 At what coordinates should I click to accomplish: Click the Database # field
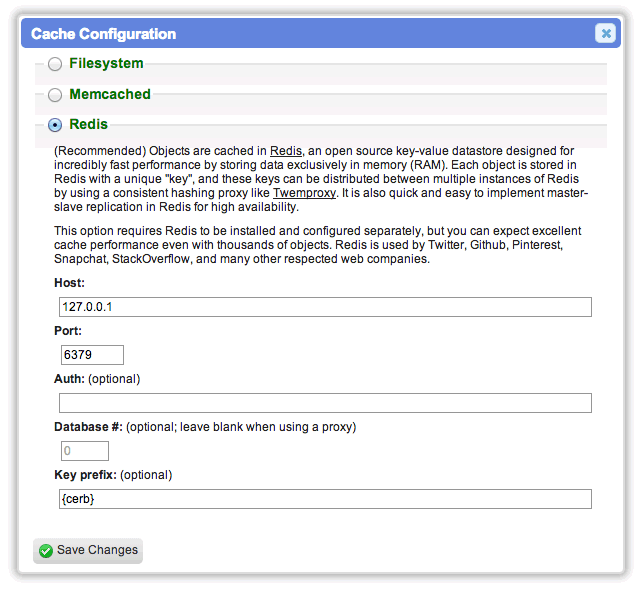point(85,451)
